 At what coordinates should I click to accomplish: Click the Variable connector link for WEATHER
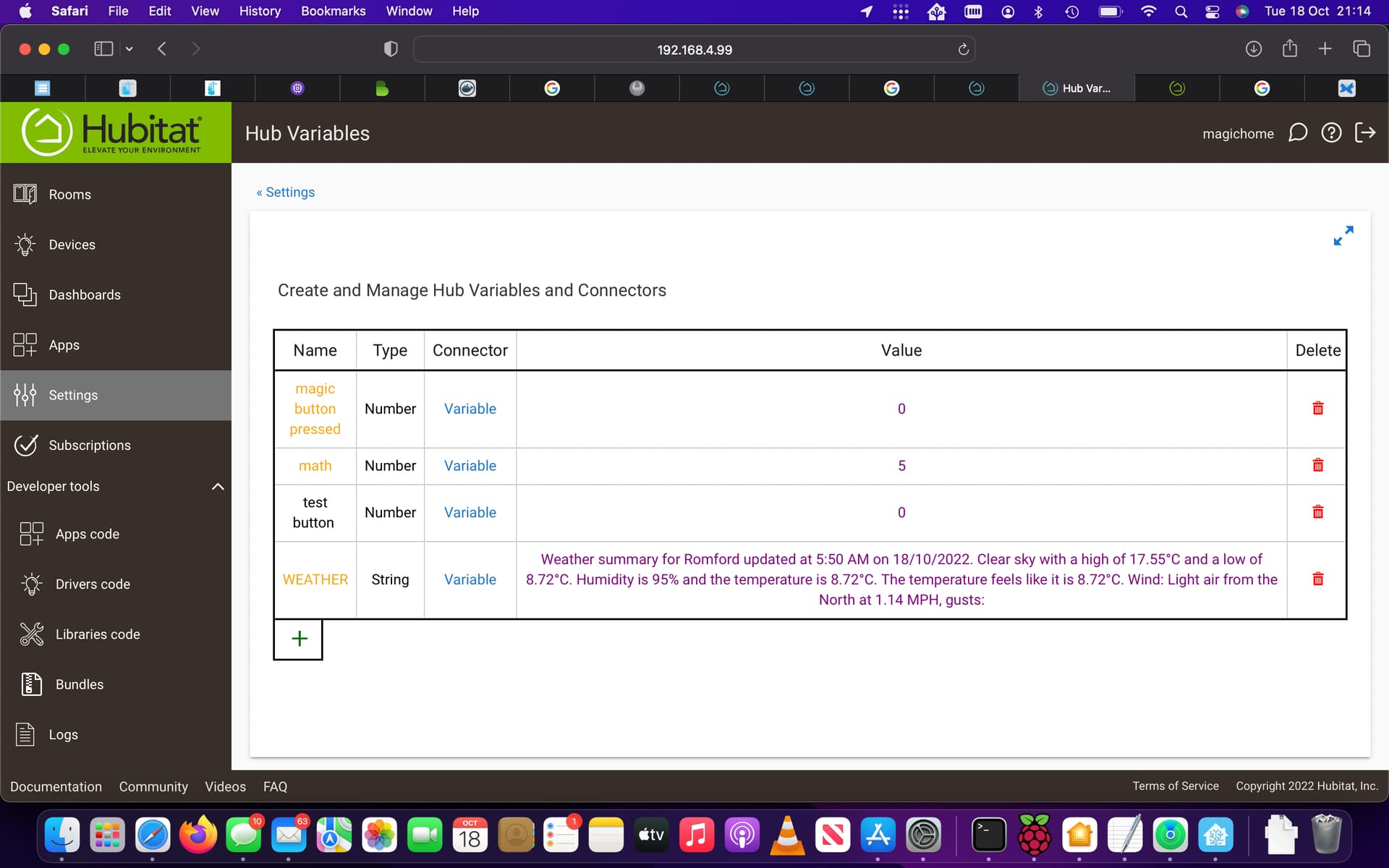tap(470, 579)
